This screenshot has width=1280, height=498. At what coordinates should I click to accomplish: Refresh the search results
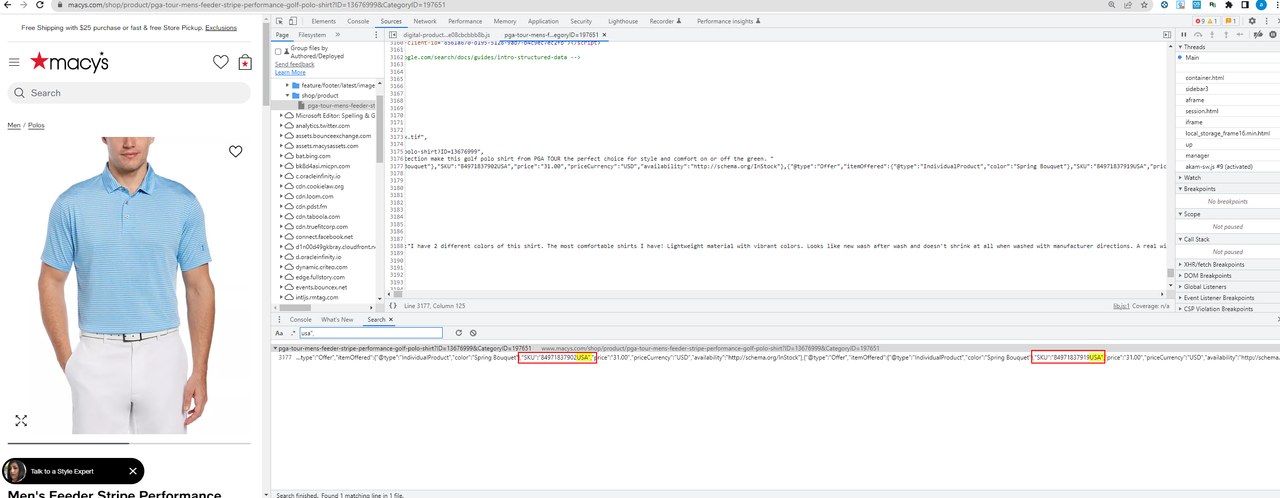click(x=458, y=333)
